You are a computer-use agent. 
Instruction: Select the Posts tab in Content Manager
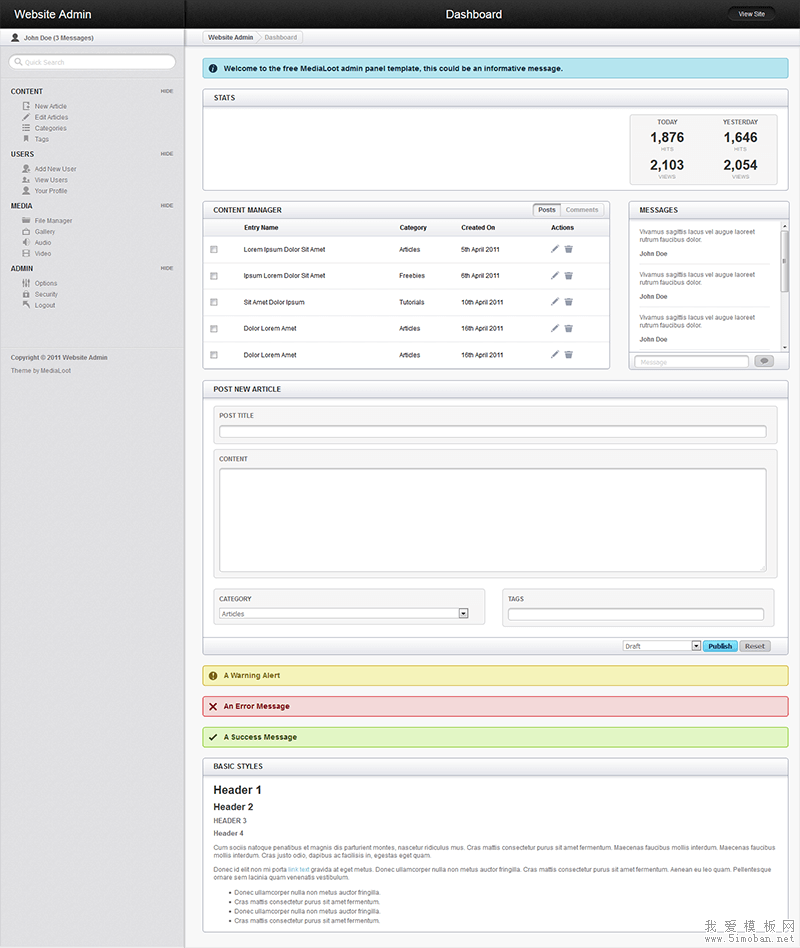click(x=546, y=210)
